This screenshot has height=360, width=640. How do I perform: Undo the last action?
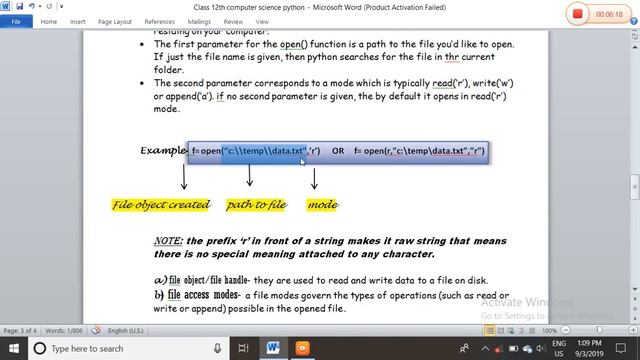[x=31, y=7]
